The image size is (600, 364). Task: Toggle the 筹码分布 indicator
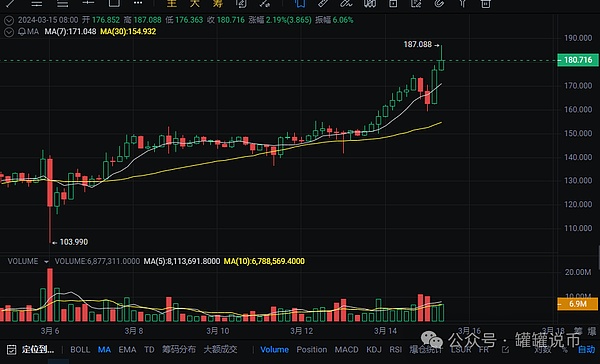(178, 349)
